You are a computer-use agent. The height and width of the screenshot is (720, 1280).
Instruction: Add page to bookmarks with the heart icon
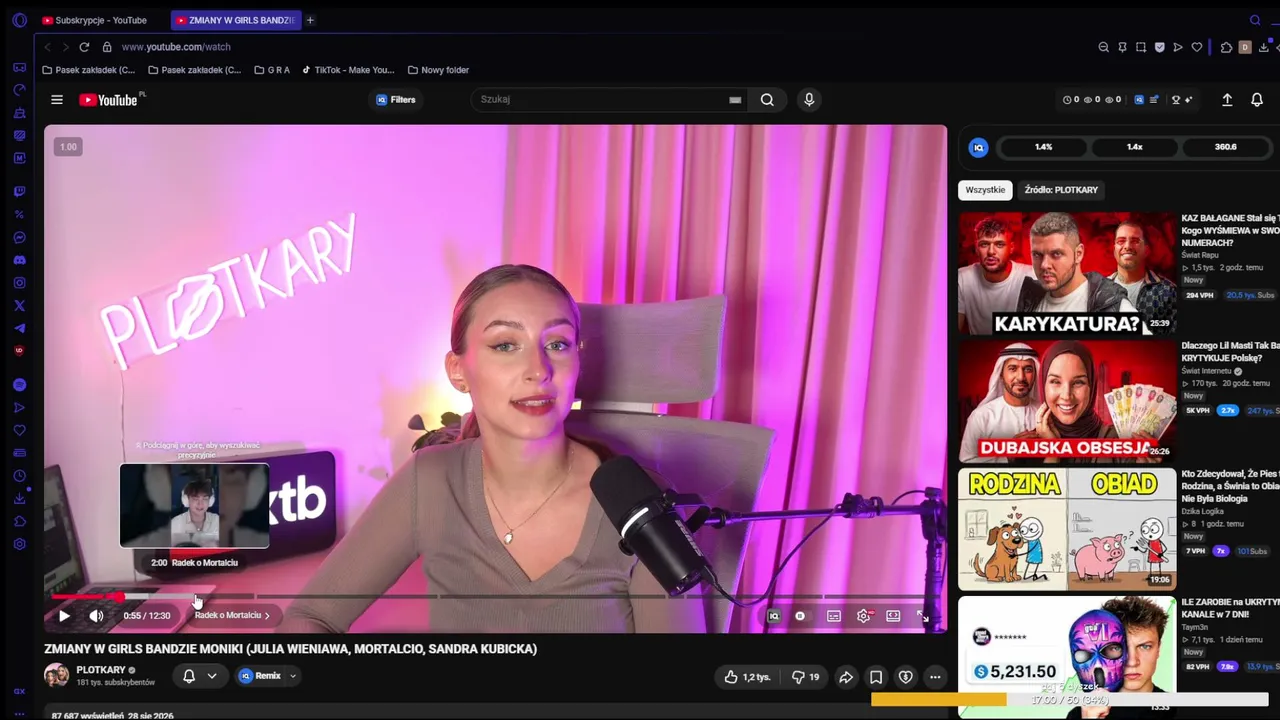pyautogui.click(x=1197, y=47)
